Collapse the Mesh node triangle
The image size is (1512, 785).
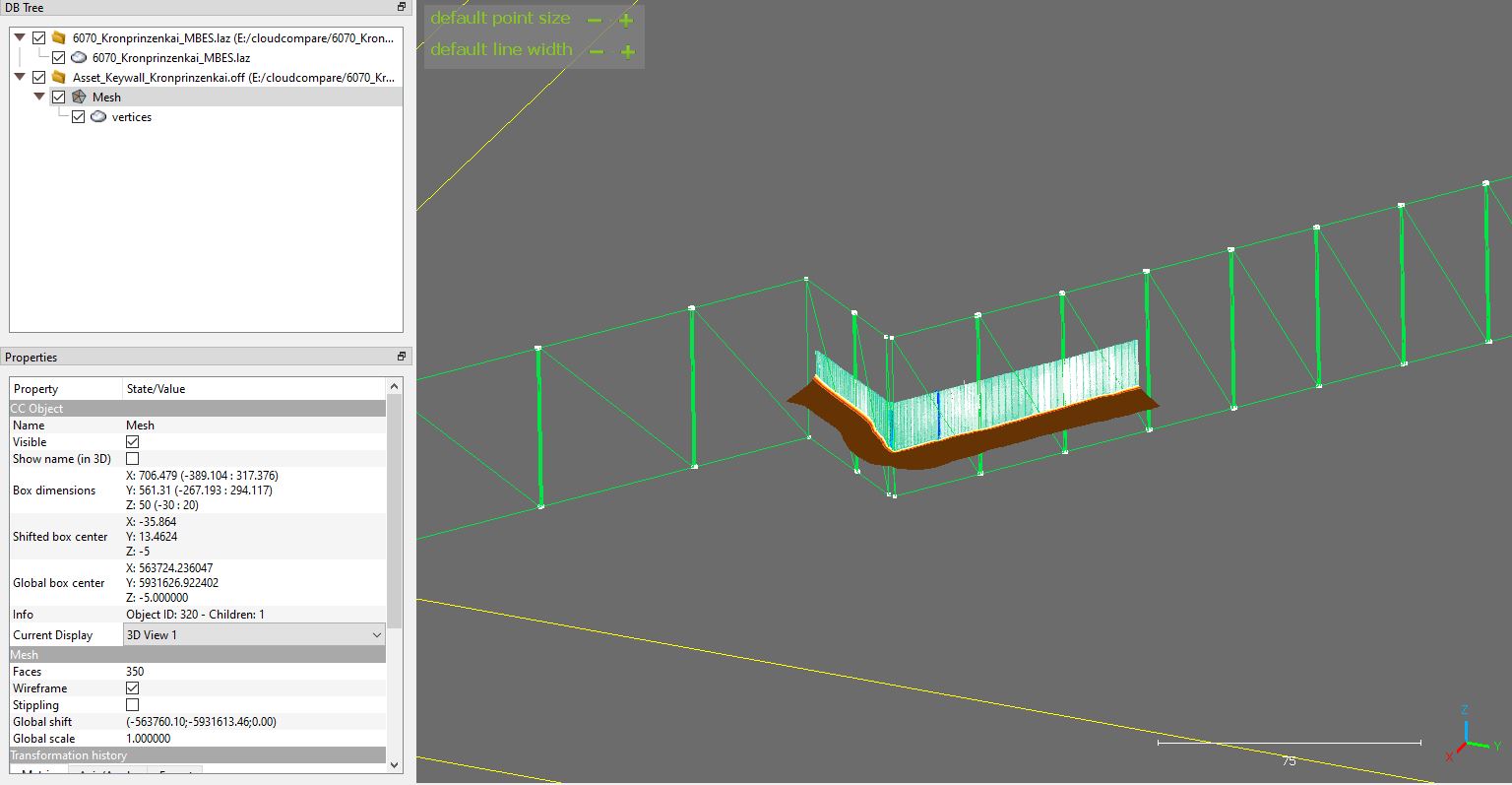click(x=38, y=97)
